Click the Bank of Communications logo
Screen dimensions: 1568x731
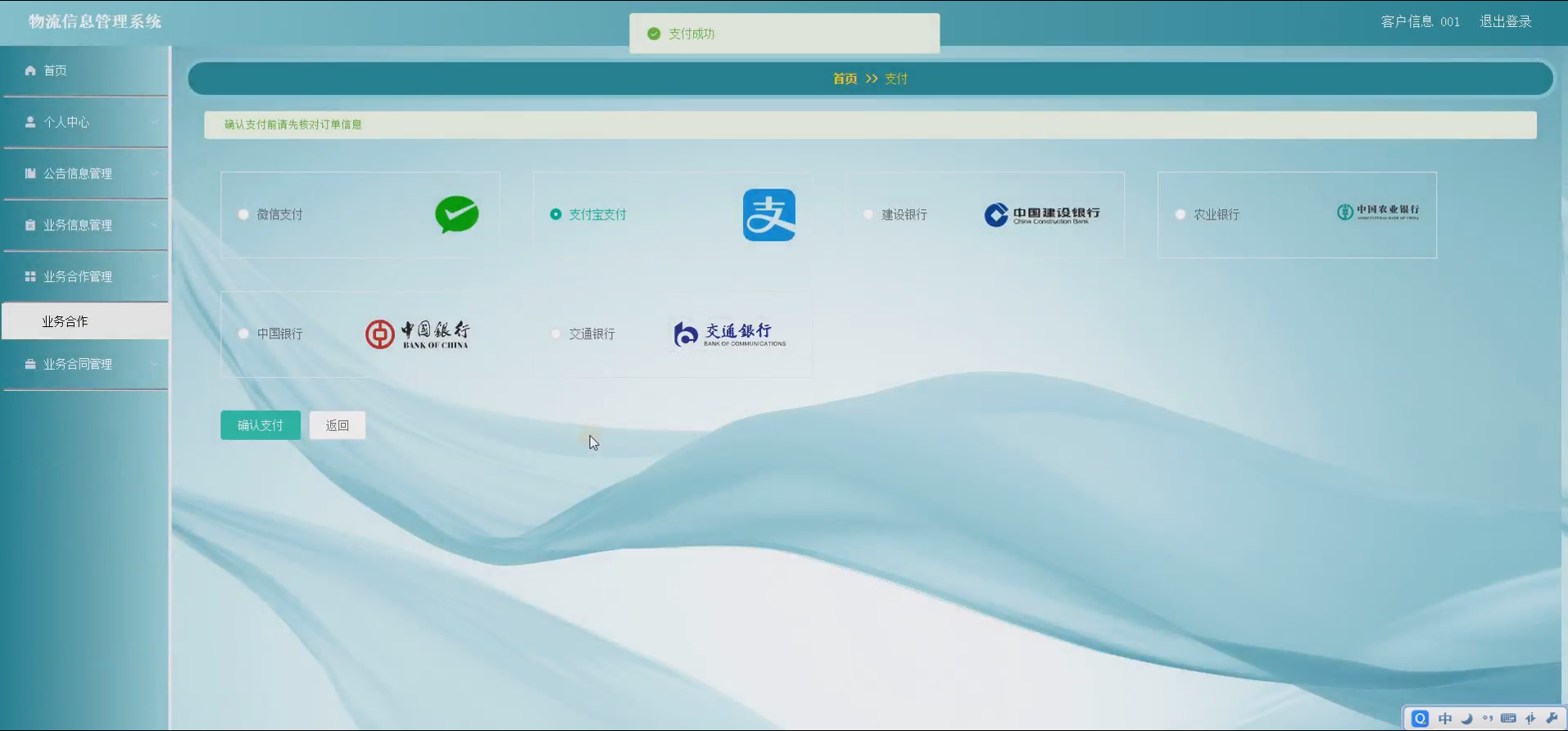(729, 334)
